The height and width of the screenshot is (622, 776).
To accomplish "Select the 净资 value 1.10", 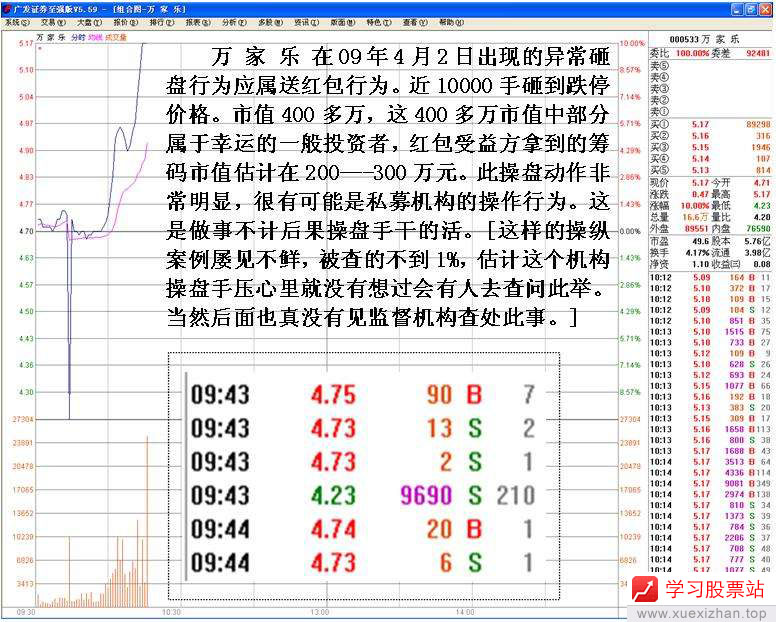I will click(x=701, y=265).
